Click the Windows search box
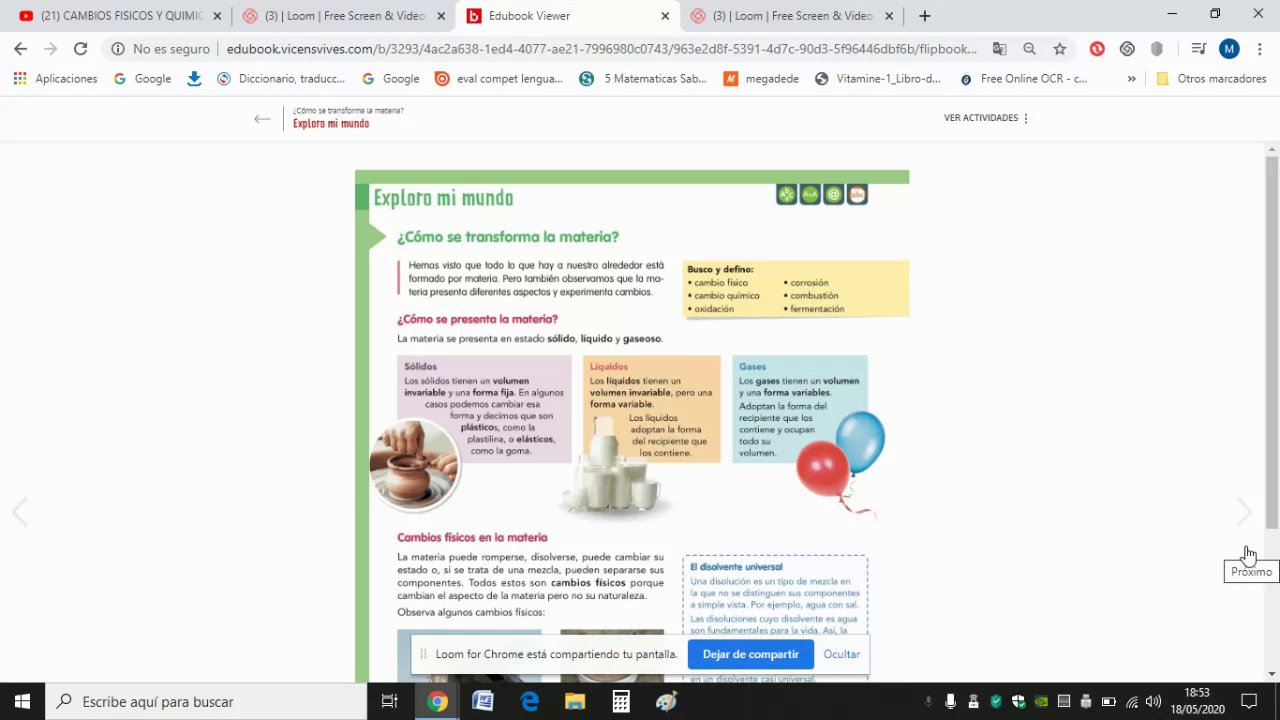 point(207,701)
